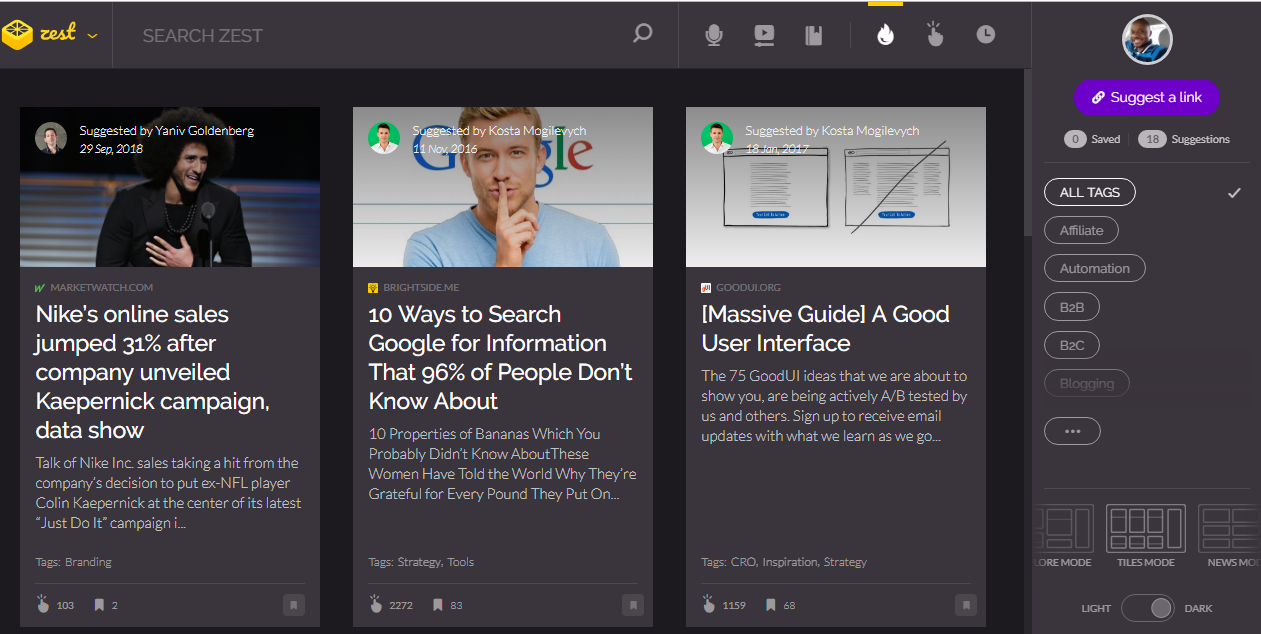Open the 18 Suggestions counter
Viewport: 1261px width, 634px height.
tap(1184, 139)
